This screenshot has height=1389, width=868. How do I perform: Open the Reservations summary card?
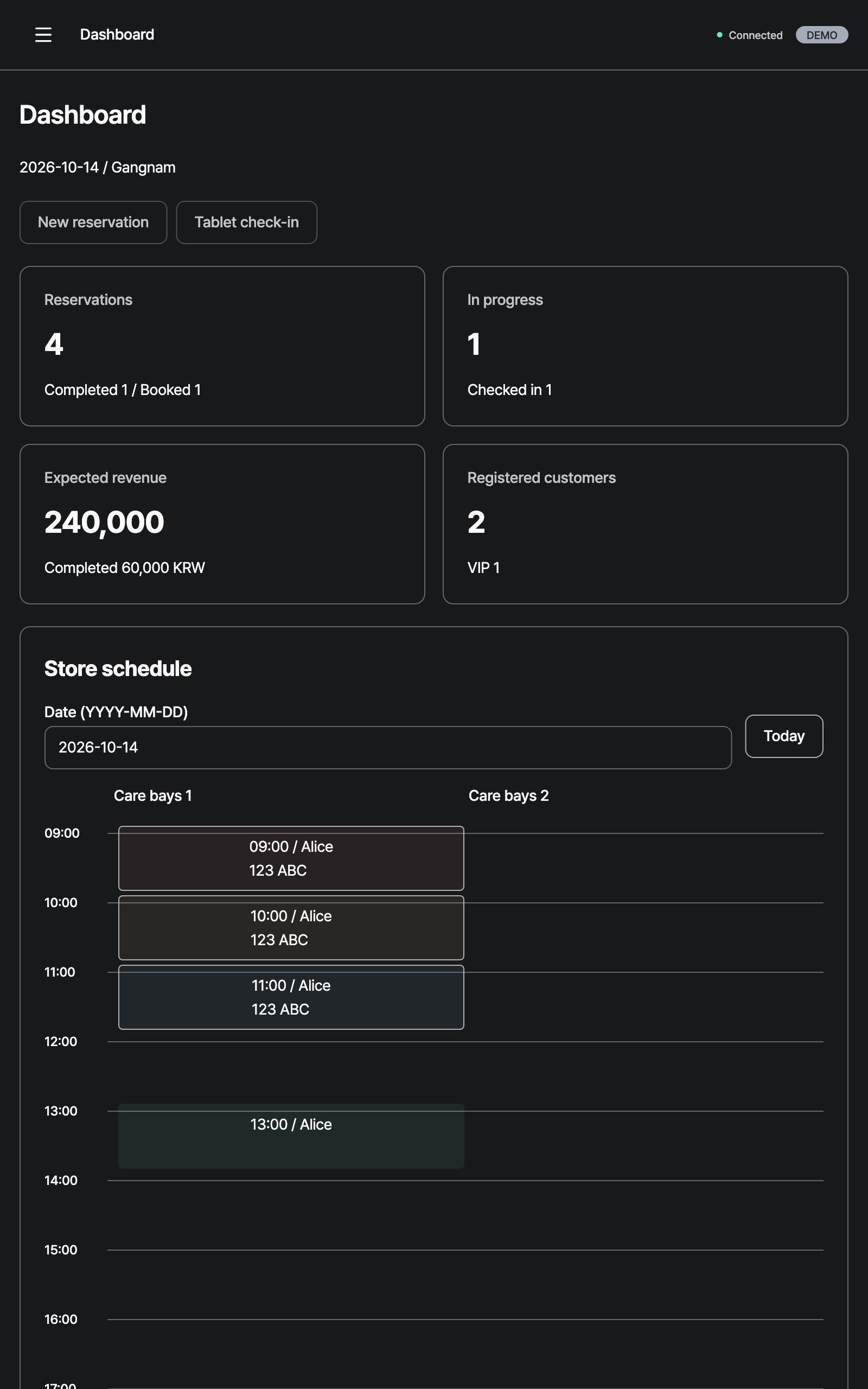(x=222, y=346)
